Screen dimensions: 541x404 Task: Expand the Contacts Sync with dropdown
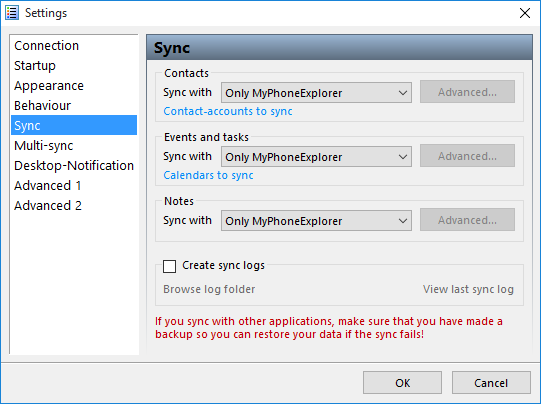pyautogui.click(x=316, y=92)
